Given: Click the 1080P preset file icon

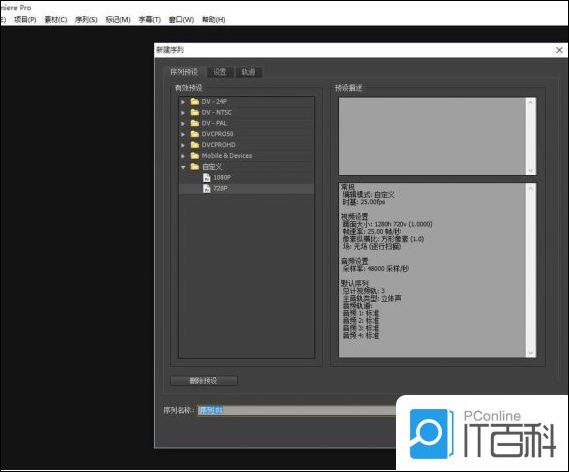Looking at the screenshot, I should pyautogui.click(x=206, y=177).
